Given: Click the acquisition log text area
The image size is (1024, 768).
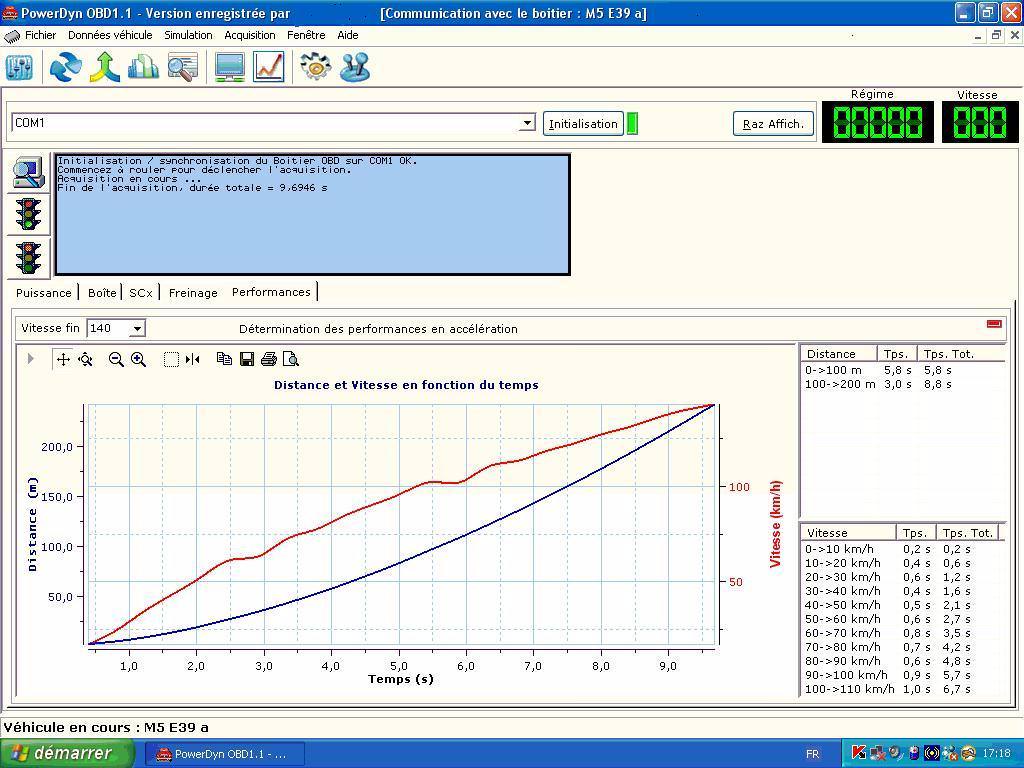Looking at the screenshot, I should pyautogui.click(x=313, y=214).
